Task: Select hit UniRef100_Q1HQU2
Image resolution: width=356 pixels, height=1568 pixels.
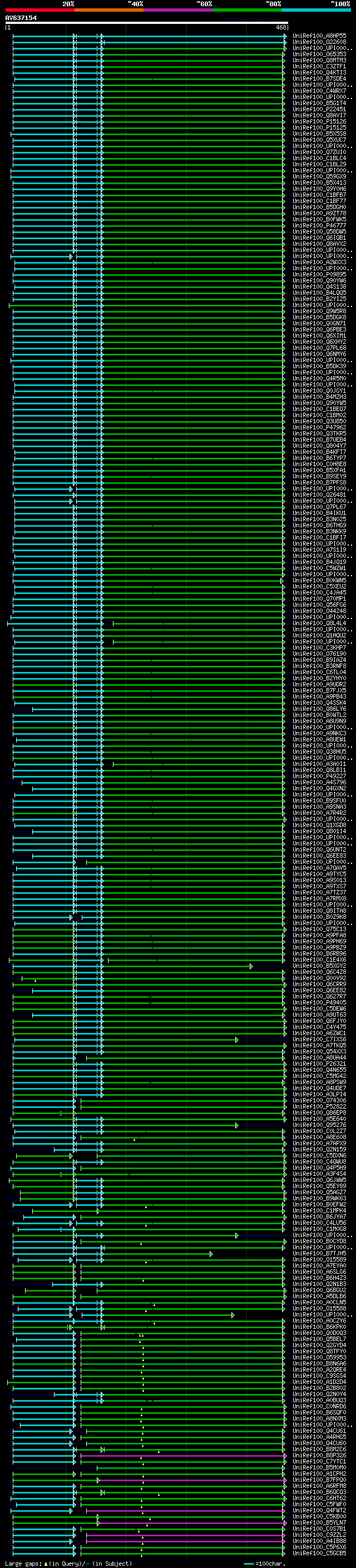Action: pyautogui.click(x=319, y=635)
